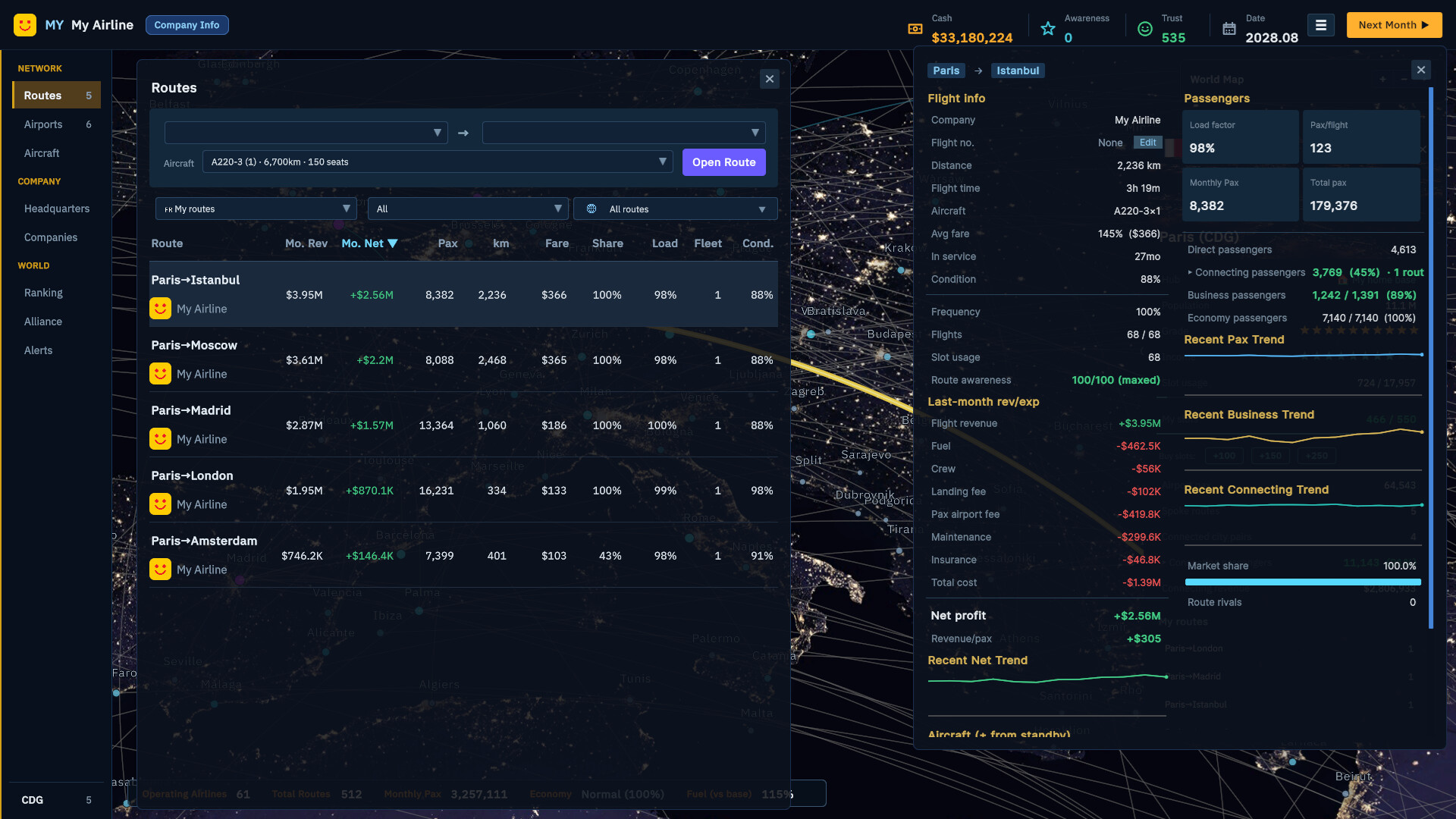Sort routes by Mo. Net column
This screenshot has height=819, width=1456.
tap(369, 243)
